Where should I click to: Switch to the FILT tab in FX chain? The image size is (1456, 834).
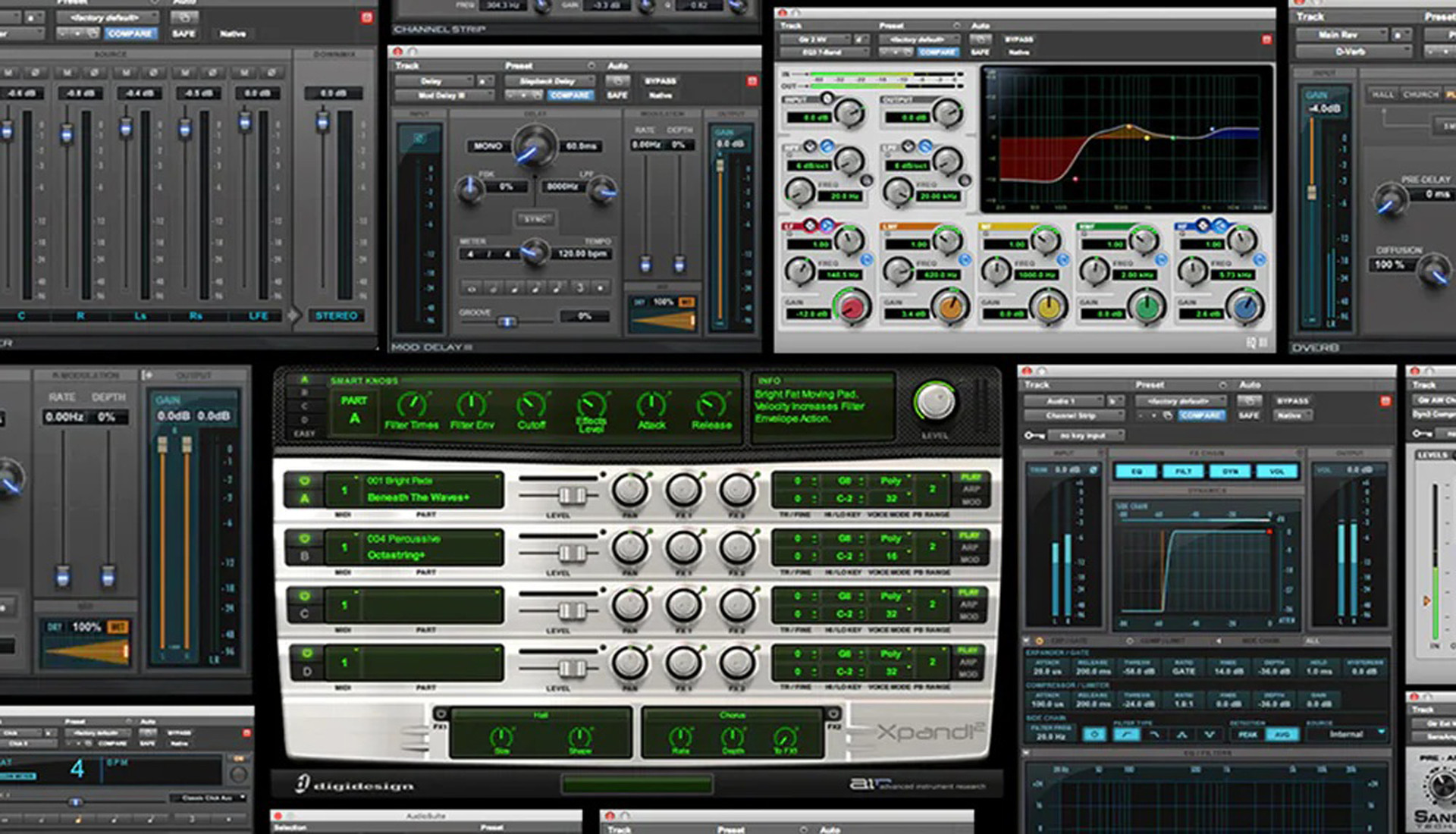[1182, 472]
